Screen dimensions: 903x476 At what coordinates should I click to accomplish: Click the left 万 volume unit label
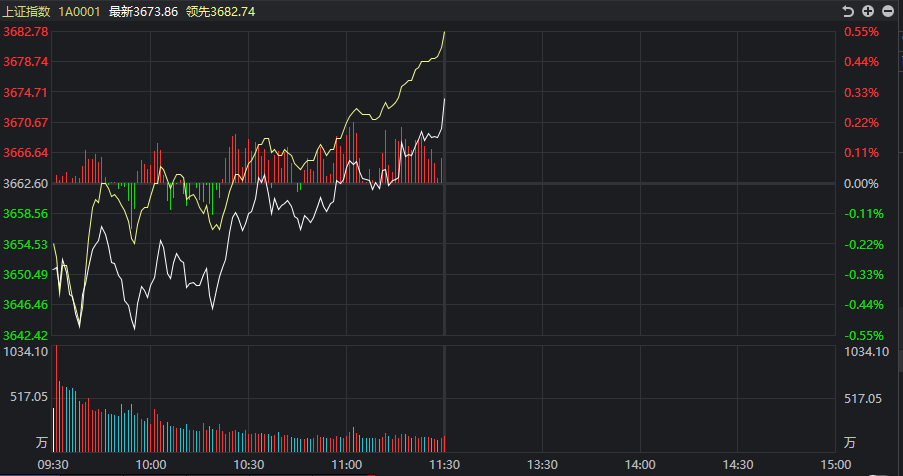41,443
